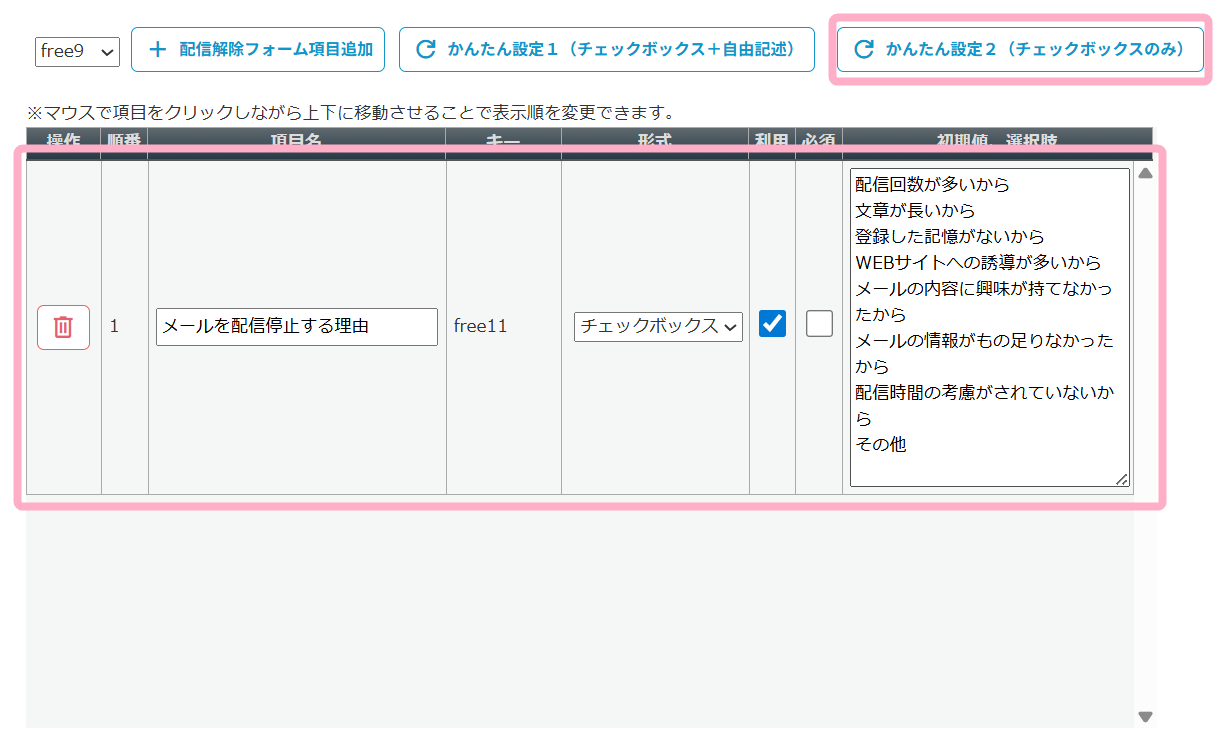This screenshot has width=1226, height=746.
Task: Click the scrollbar up arrow
Action: pos(1146,173)
